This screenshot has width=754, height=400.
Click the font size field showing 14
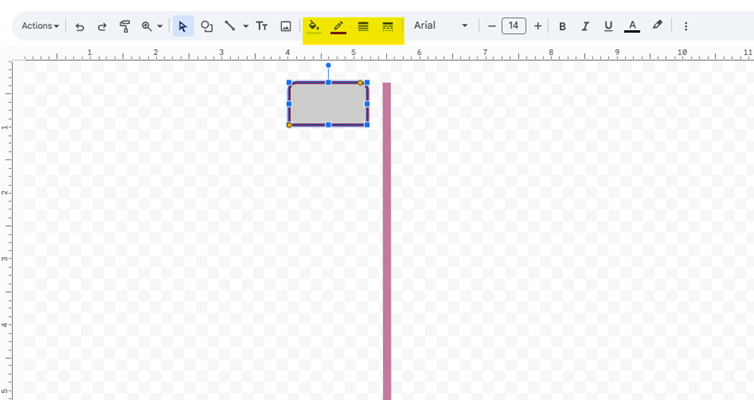[514, 25]
